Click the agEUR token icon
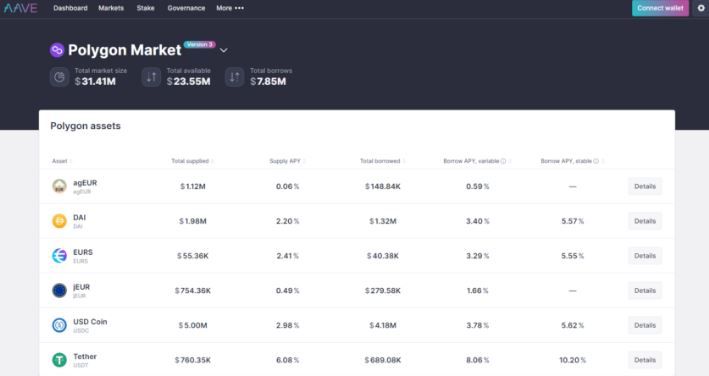This screenshot has width=709, height=376. pos(59,186)
